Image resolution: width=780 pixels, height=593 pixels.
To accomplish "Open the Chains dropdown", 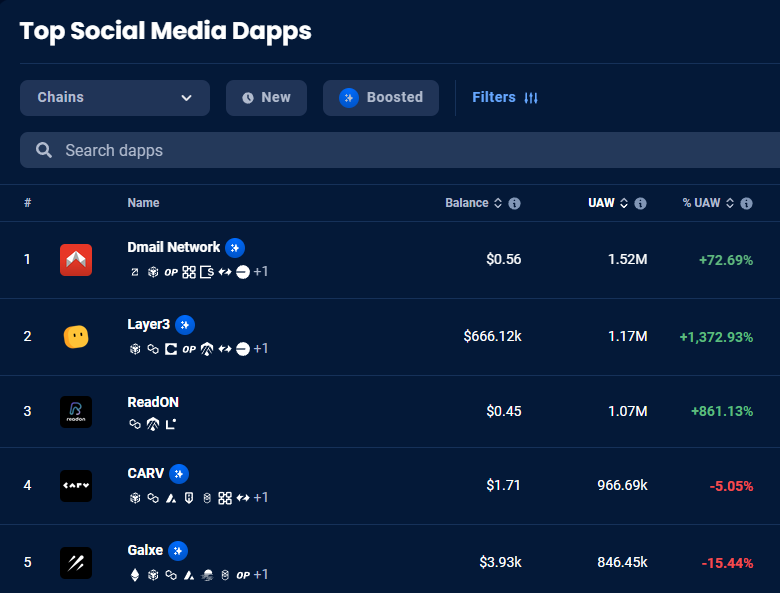I will pyautogui.click(x=115, y=98).
